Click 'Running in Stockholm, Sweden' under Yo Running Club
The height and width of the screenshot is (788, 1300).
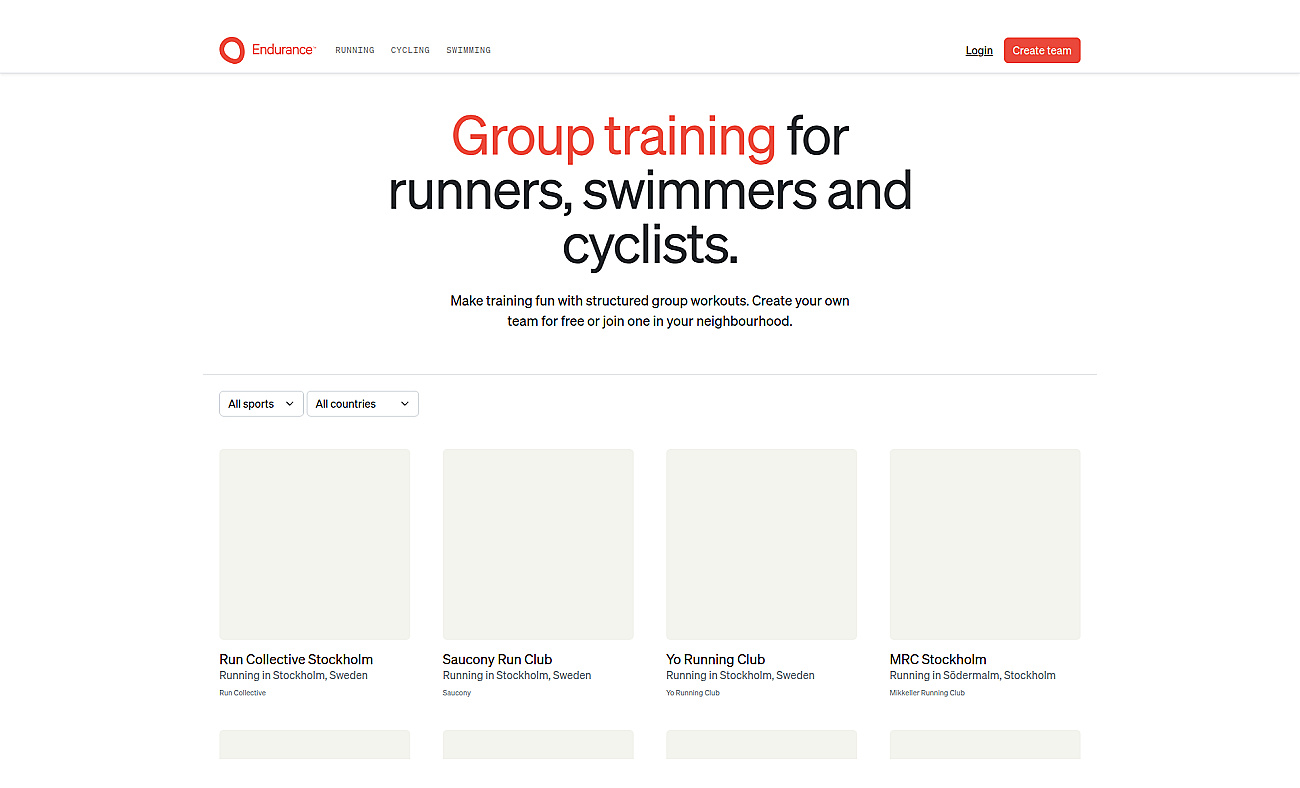740,676
